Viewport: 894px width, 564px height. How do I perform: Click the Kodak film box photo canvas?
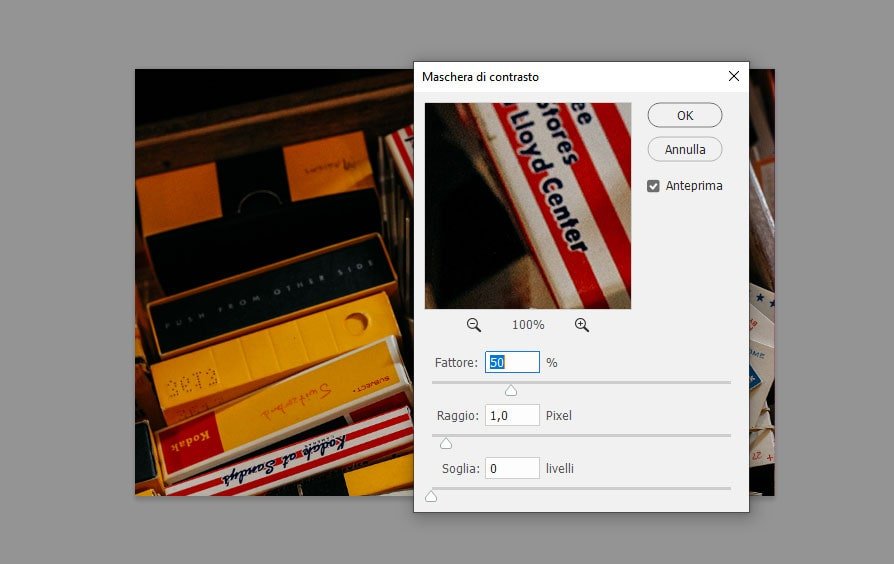tap(274, 282)
